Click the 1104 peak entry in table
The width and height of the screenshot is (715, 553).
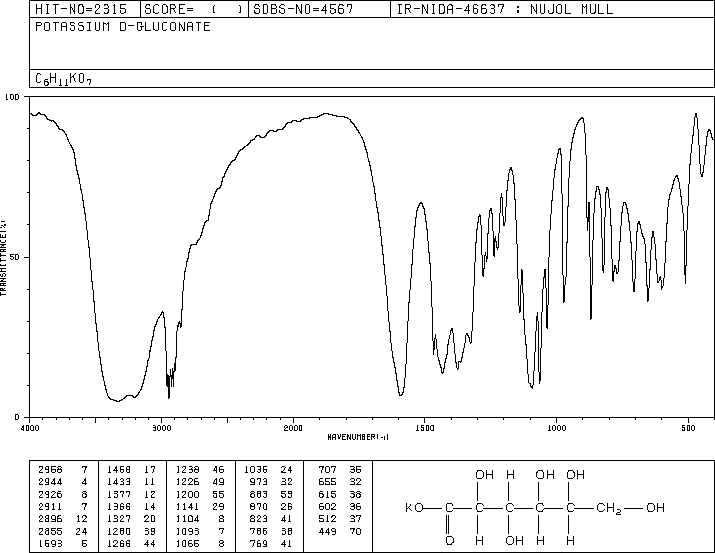[201, 519]
